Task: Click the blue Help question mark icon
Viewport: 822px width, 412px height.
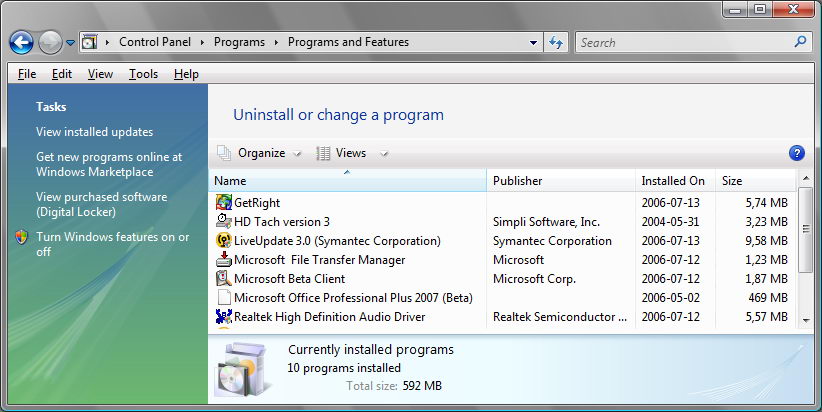Action: click(x=796, y=153)
